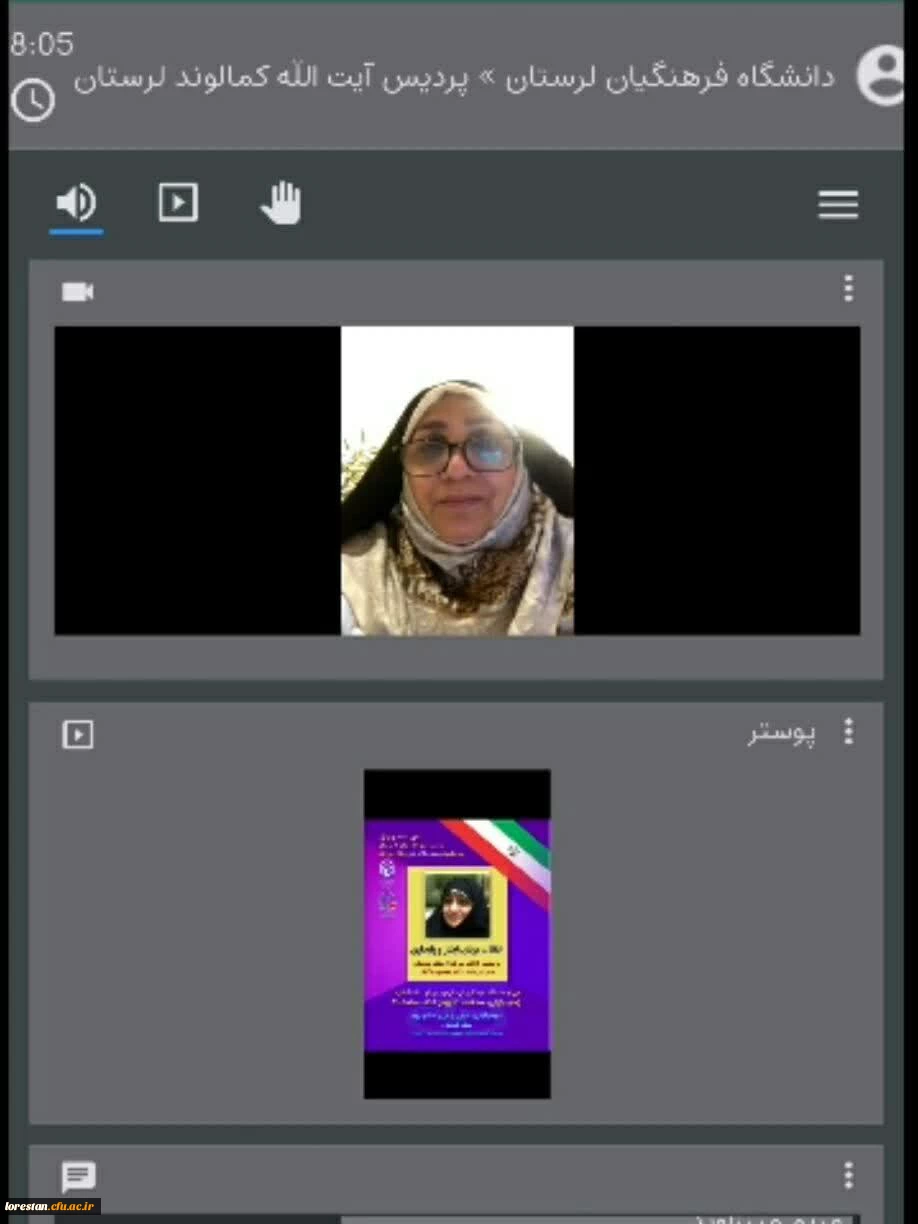The image size is (918, 1224).
Task: Click the پوستر pod title label
Action: coord(781,734)
